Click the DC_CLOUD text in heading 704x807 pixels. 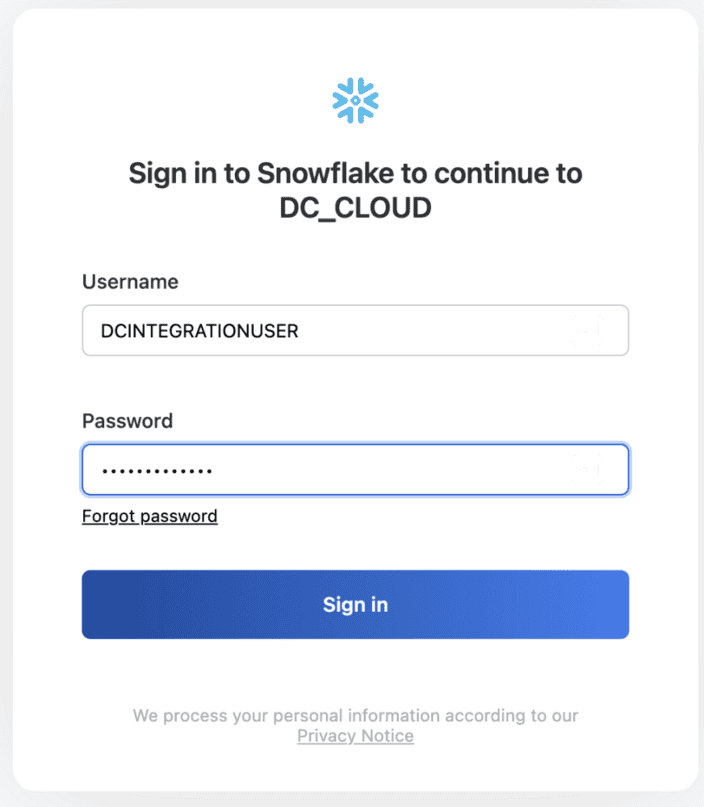coord(355,210)
